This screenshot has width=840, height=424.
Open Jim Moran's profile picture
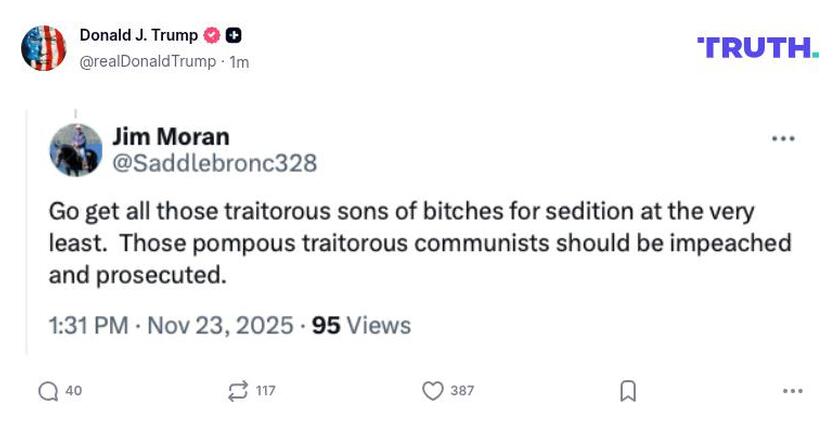(76, 150)
